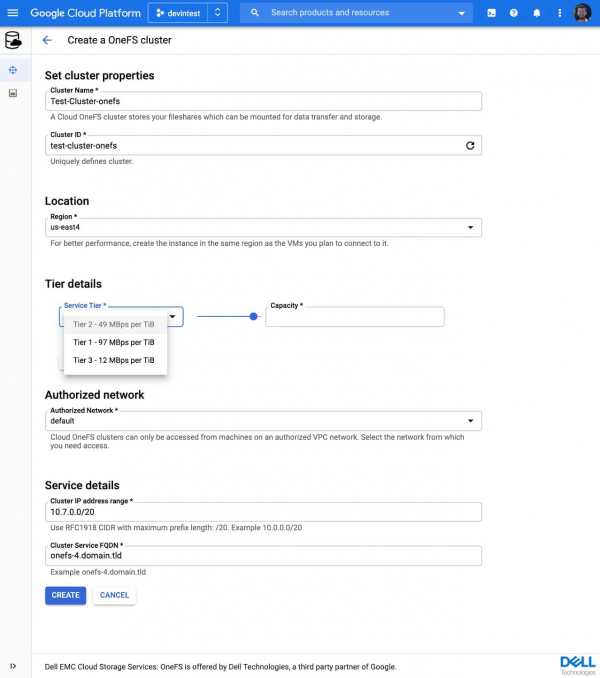
Task: Click the project selector up-down arrows
Action: (217, 13)
